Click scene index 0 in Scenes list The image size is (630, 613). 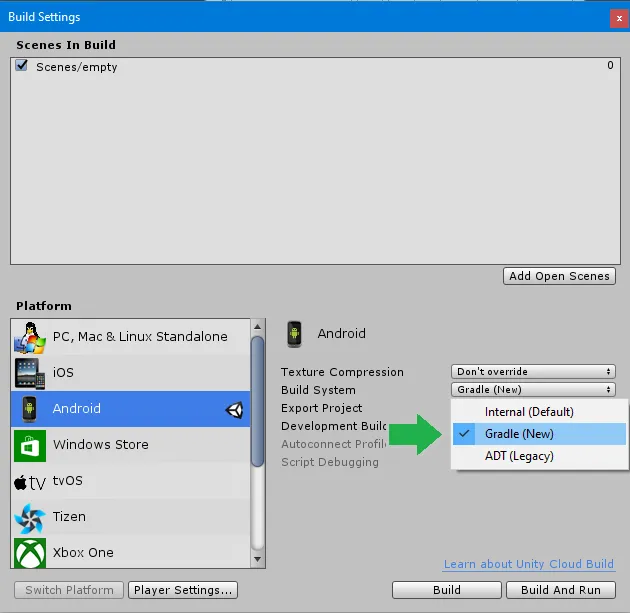click(x=610, y=65)
